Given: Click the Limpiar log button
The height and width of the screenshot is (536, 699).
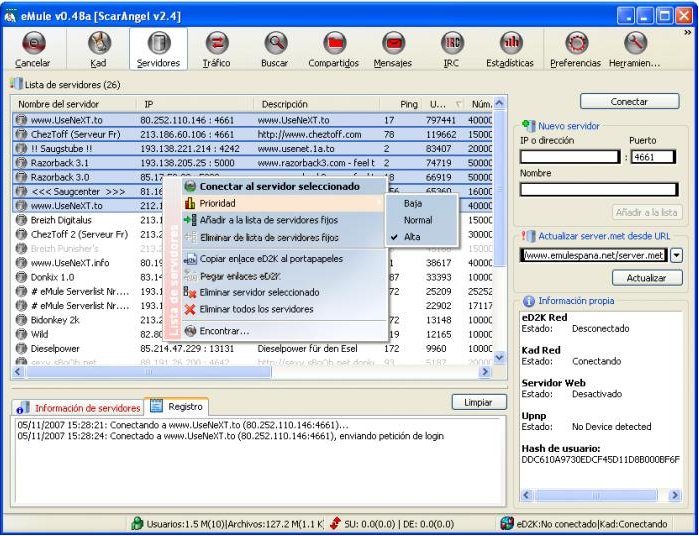Looking at the screenshot, I should pyautogui.click(x=479, y=402).
